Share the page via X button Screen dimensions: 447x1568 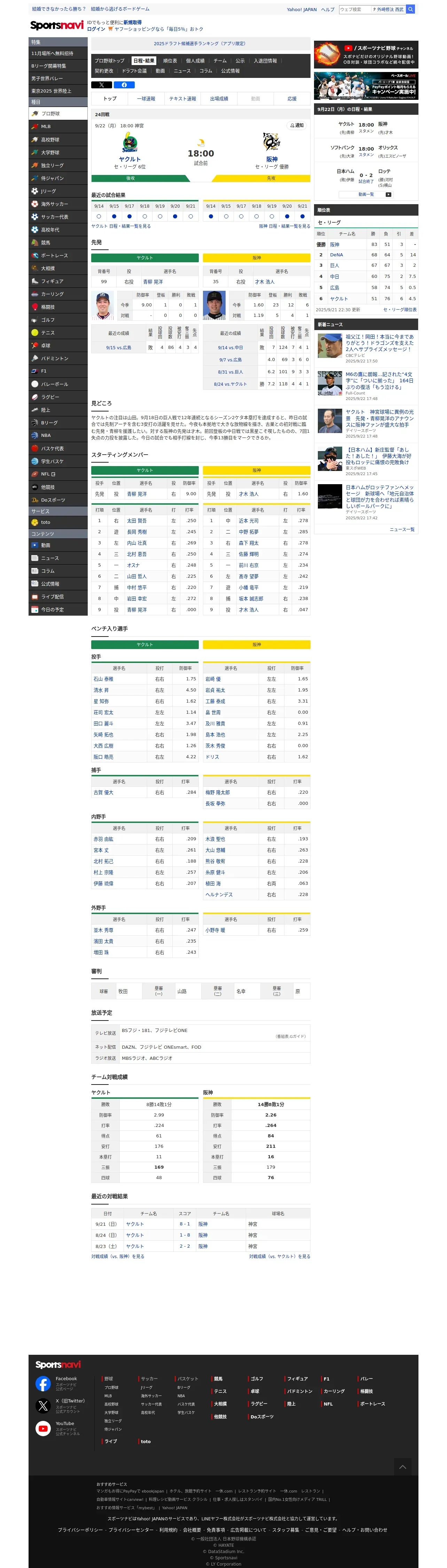pyautogui.click(x=102, y=85)
